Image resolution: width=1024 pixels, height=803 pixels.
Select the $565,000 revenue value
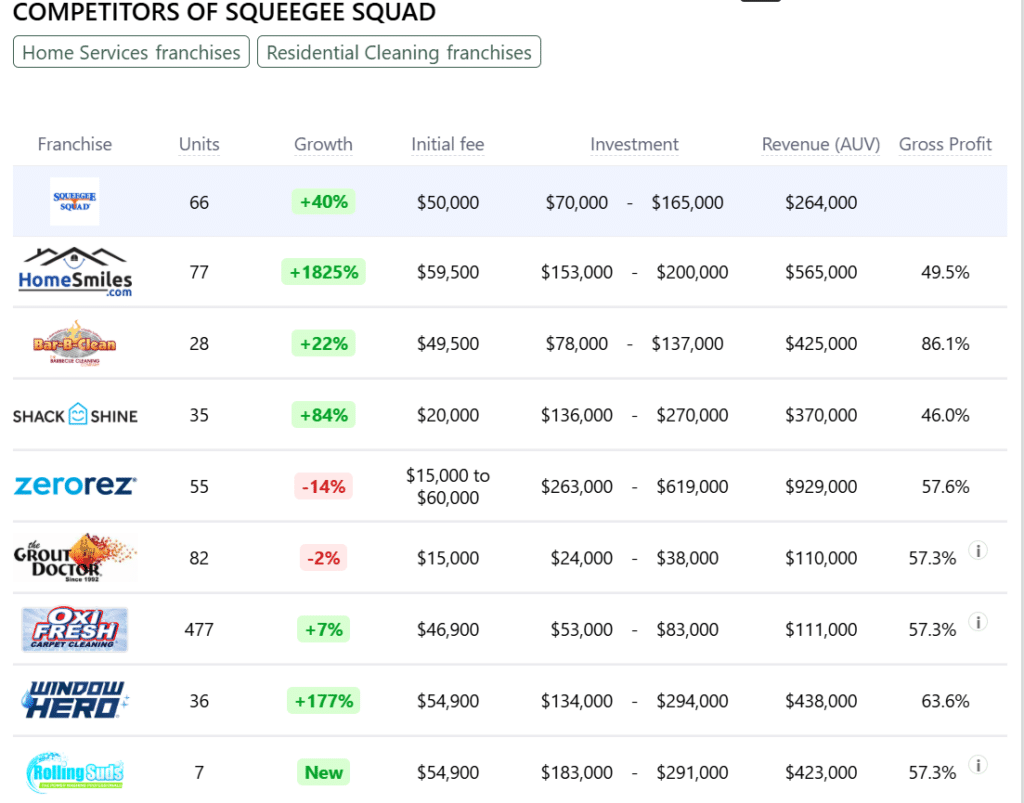(821, 272)
